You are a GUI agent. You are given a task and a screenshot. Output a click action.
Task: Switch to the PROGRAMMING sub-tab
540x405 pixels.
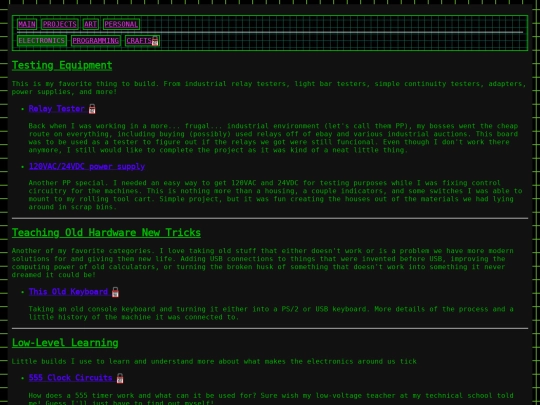coord(96,41)
